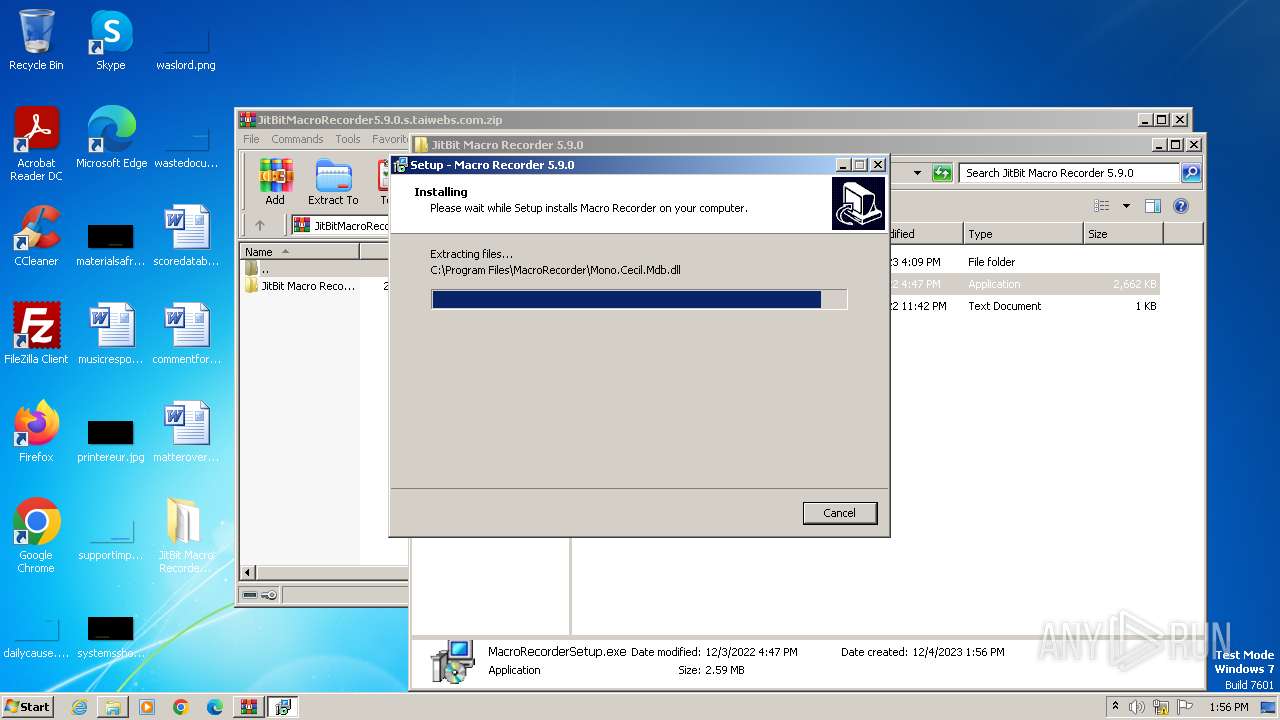Click the up-one-level arrow in WinRAR

pyautogui.click(x=260, y=226)
